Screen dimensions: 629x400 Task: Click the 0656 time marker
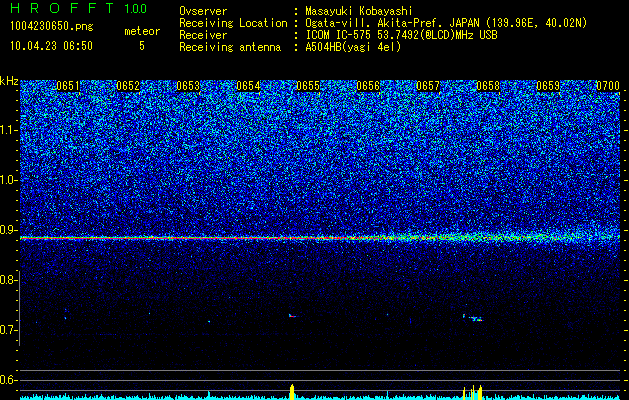coord(368,86)
